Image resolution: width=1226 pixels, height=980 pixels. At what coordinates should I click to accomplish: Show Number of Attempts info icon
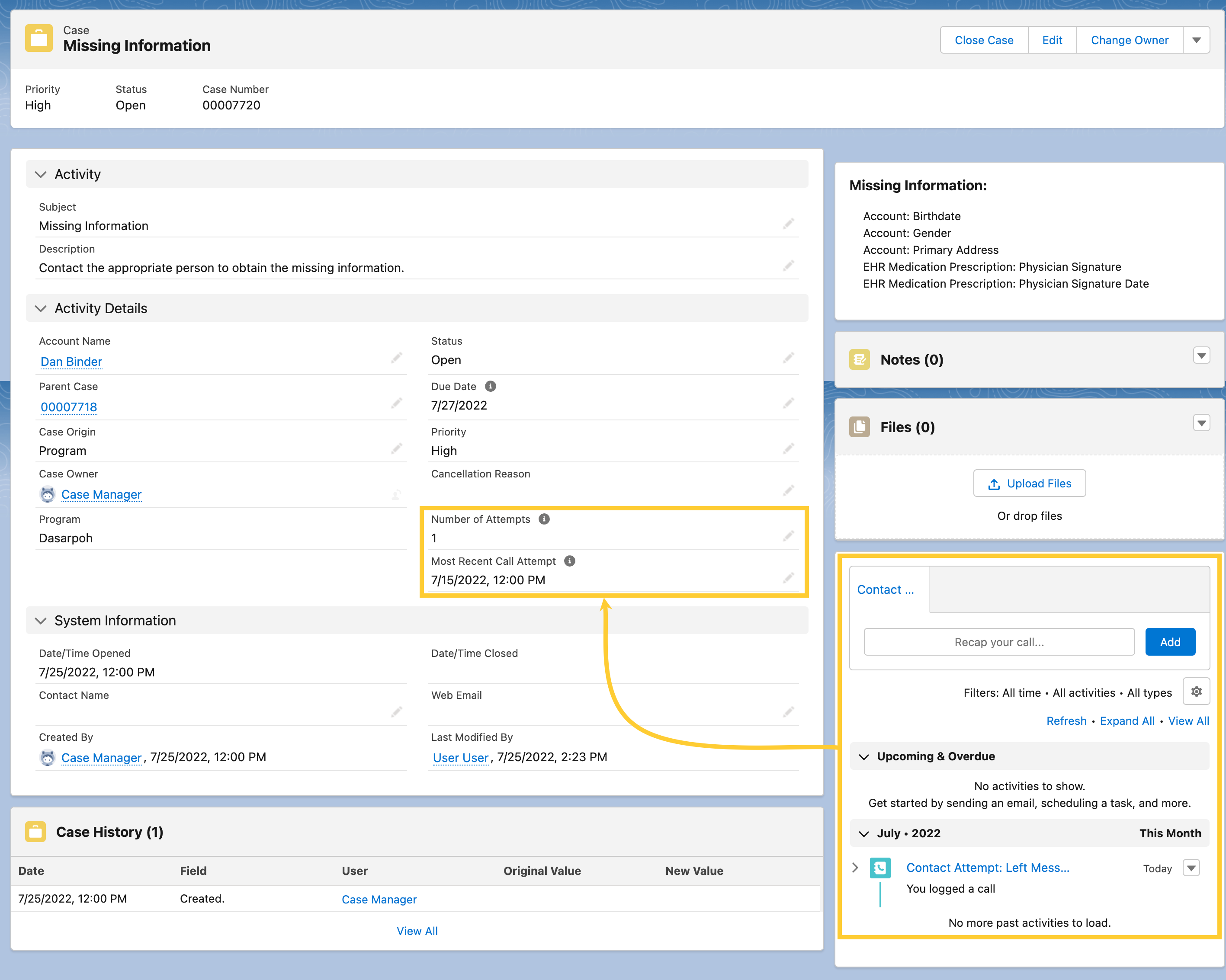(544, 519)
